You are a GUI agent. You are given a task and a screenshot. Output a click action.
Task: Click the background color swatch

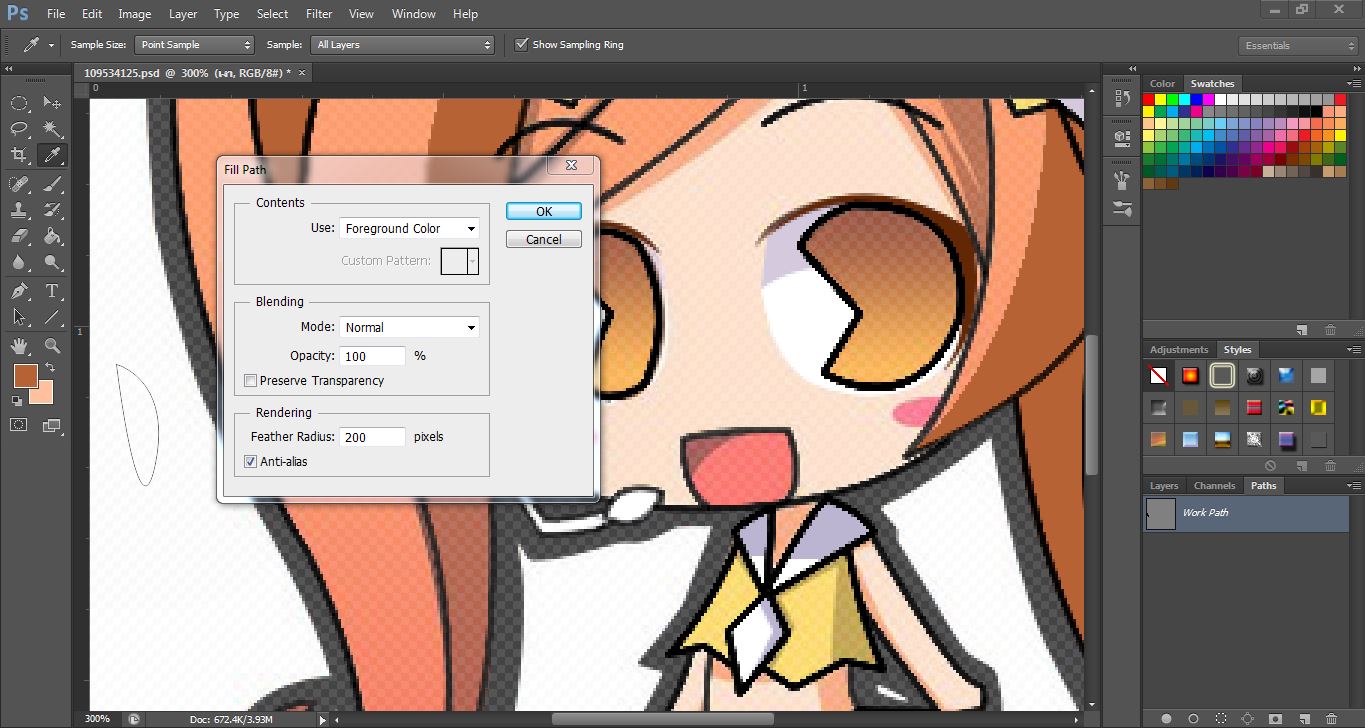pyautogui.click(x=44, y=396)
